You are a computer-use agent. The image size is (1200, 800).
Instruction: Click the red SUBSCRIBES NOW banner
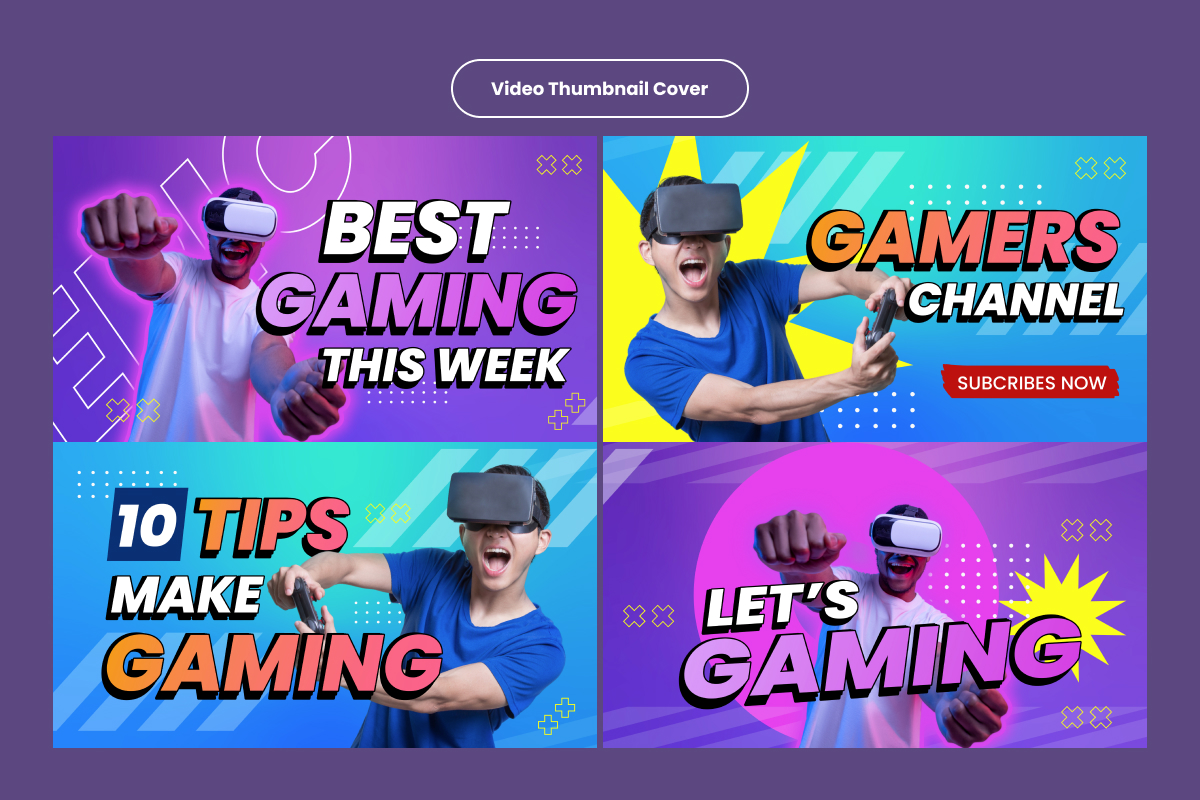tap(1031, 382)
